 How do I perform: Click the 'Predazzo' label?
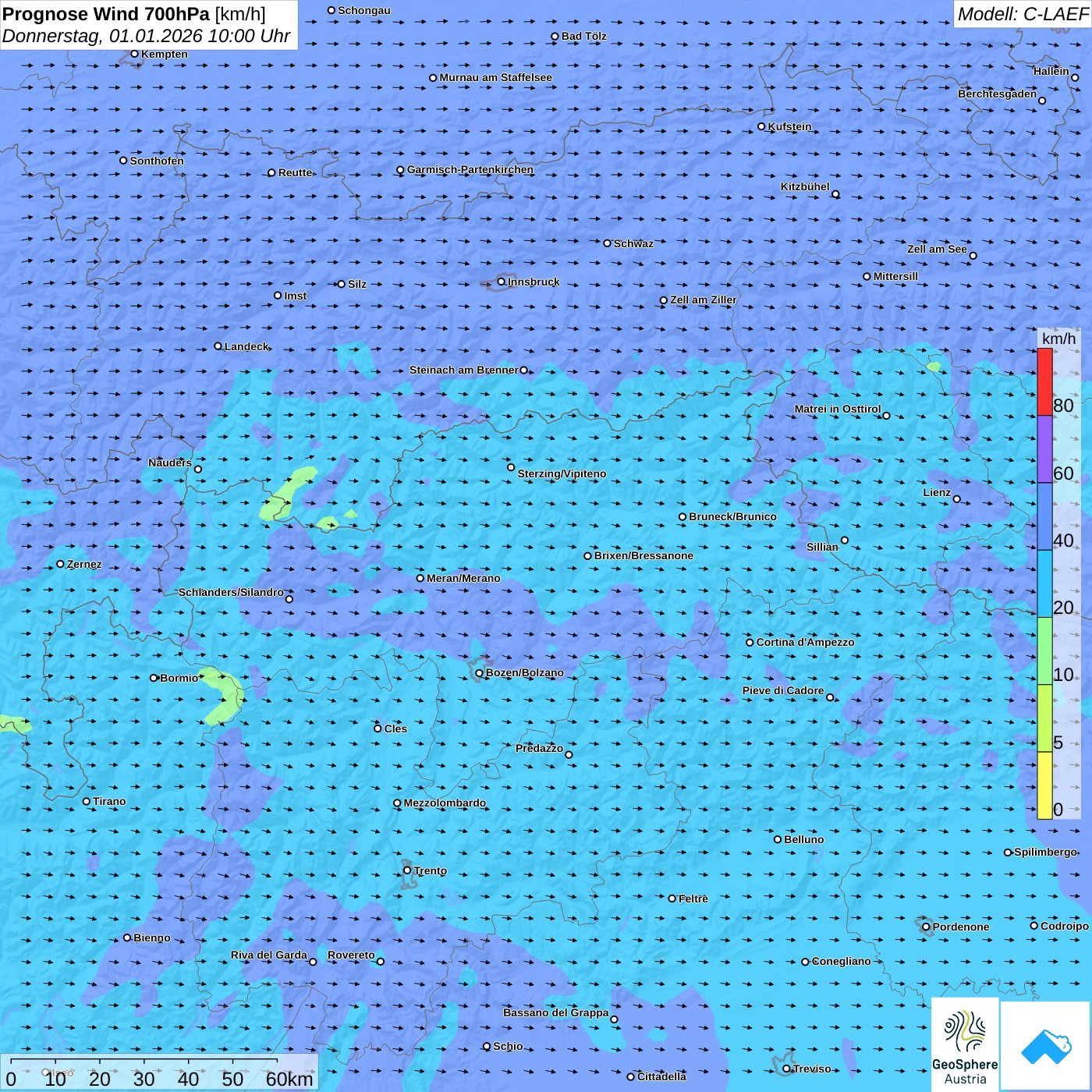[539, 748]
